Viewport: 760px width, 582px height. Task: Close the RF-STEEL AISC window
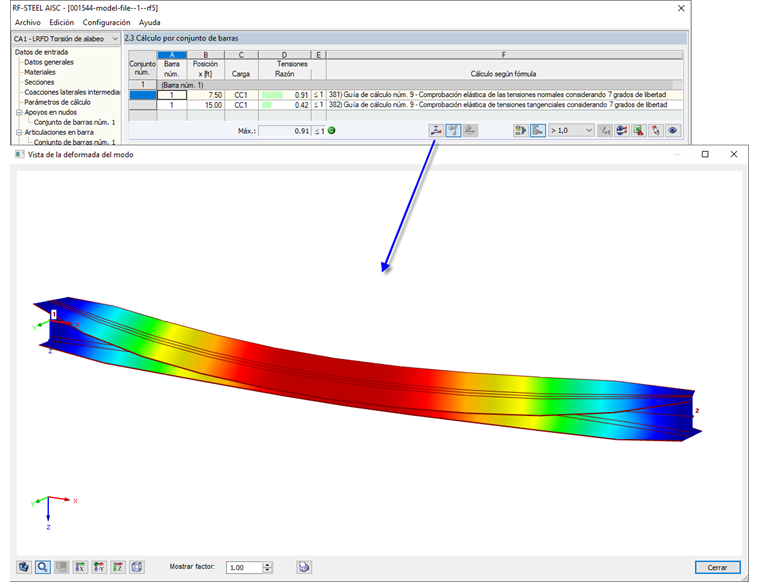tap(681, 8)
